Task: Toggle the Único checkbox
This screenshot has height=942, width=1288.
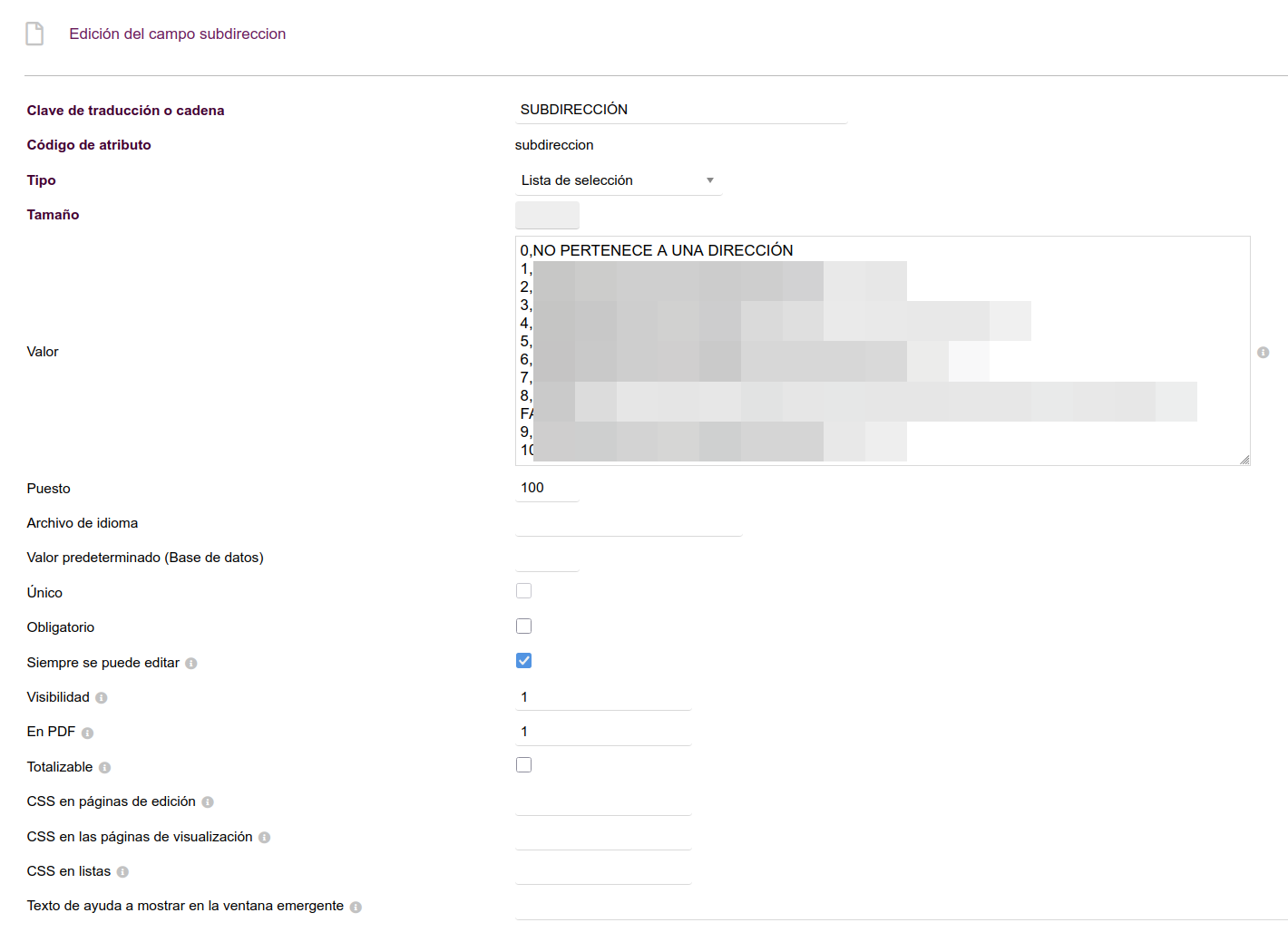Action: pyautogui.click(x=523, y=590)
